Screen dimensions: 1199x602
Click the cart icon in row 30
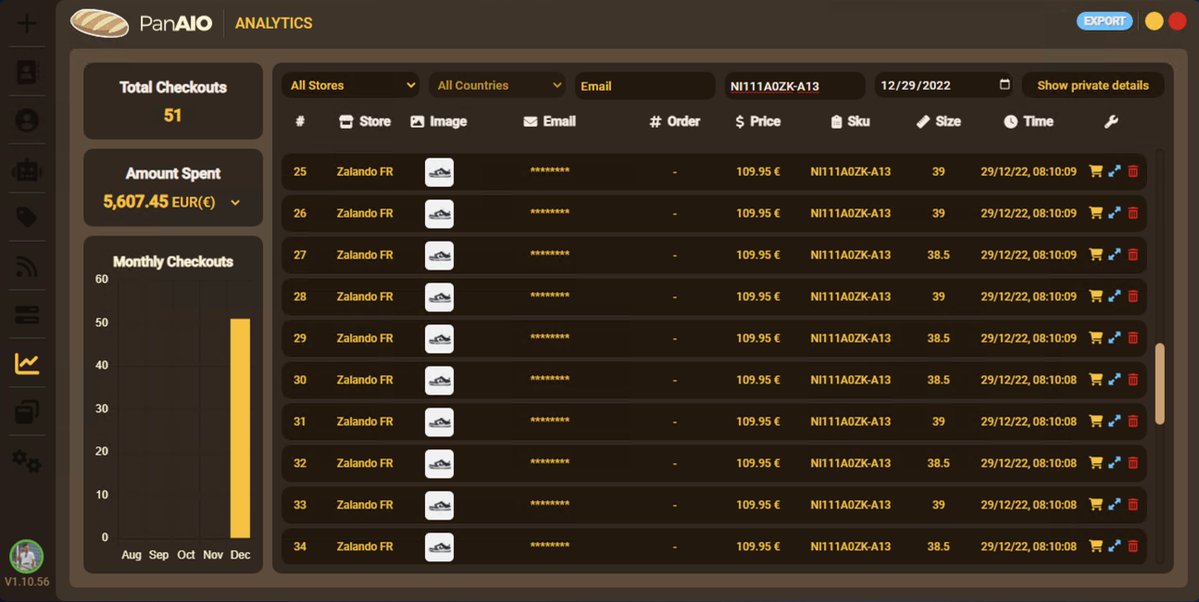(x=1096, y=379)
